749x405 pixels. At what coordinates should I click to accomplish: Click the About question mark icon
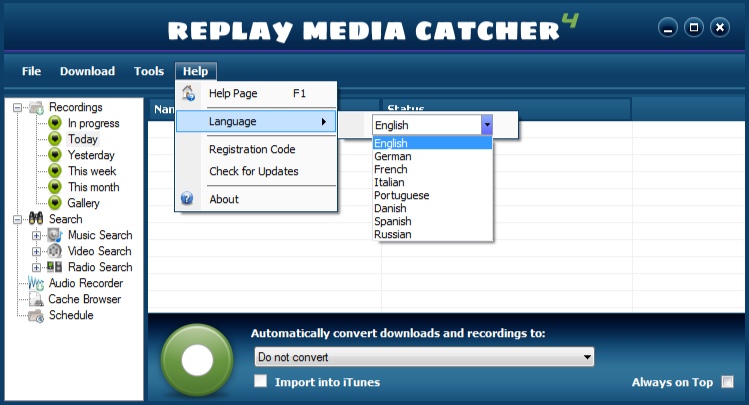(187, 198)
